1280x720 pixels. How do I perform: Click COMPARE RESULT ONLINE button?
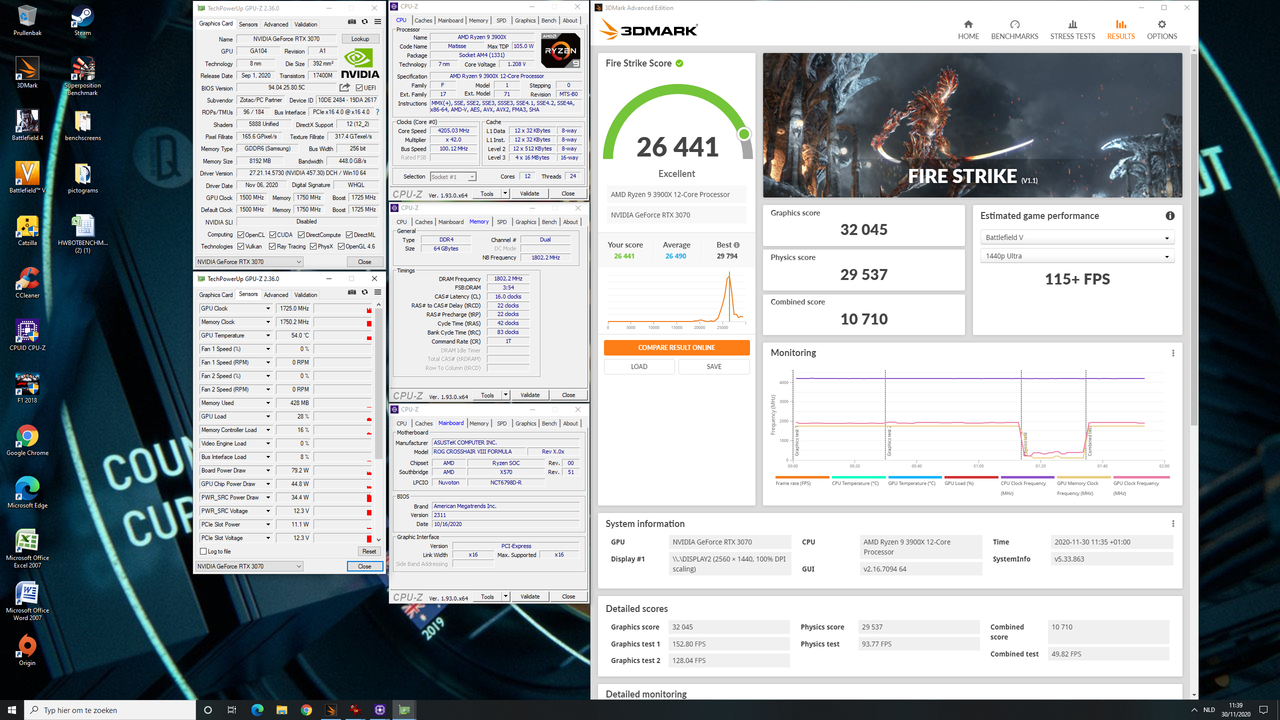[677, 347]
